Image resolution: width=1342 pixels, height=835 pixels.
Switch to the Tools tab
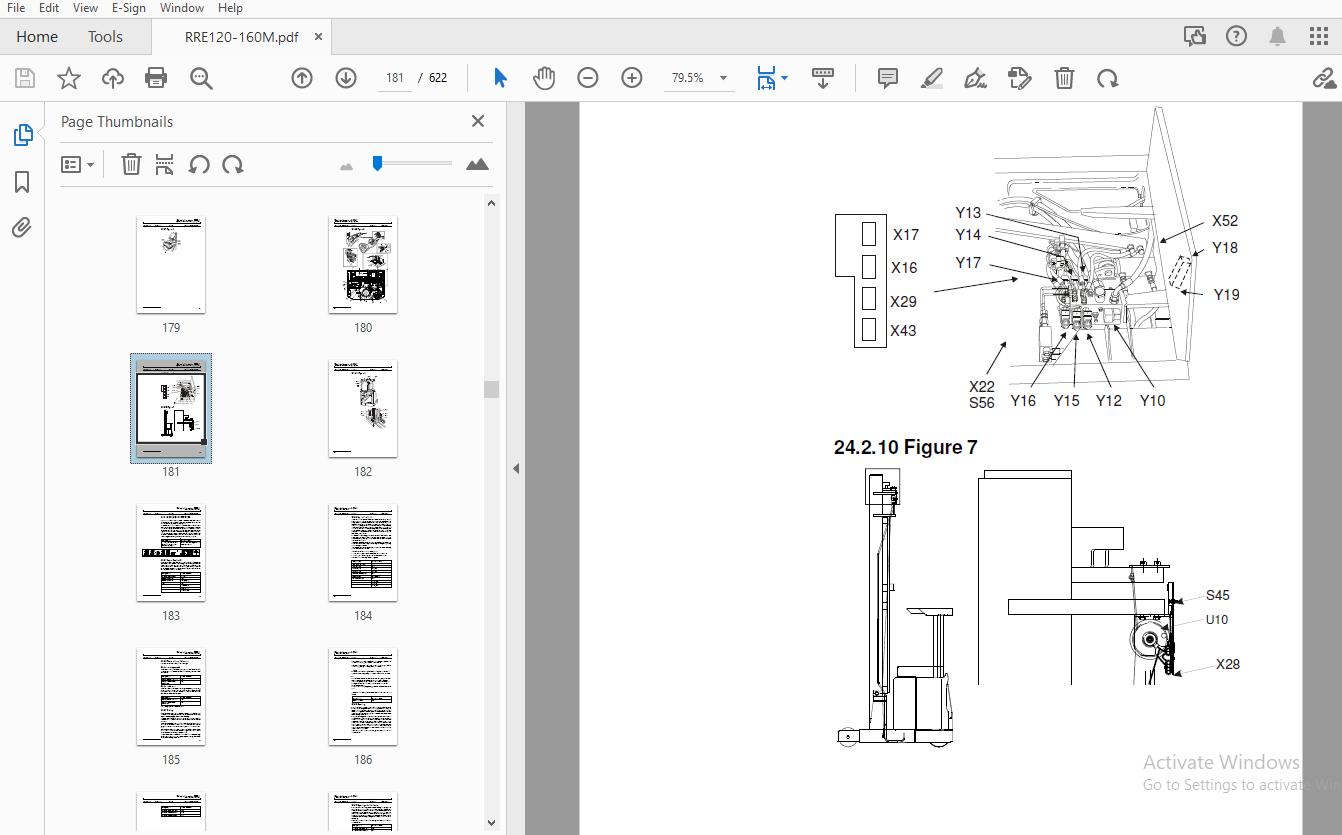point(105,37)
